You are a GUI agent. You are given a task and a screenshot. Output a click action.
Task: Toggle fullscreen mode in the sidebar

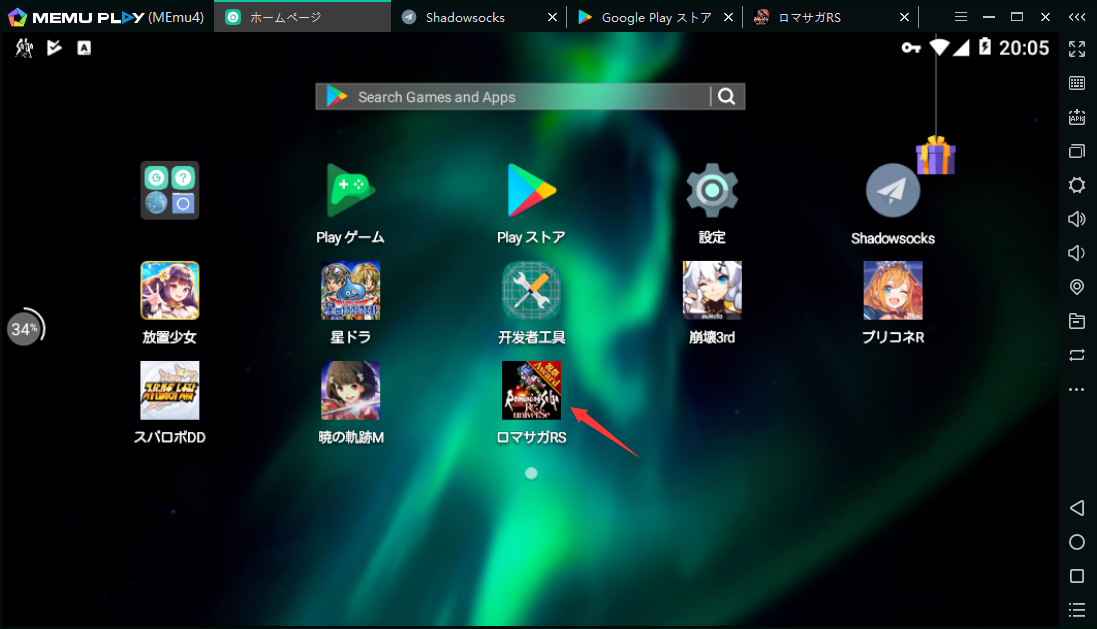1077,49
